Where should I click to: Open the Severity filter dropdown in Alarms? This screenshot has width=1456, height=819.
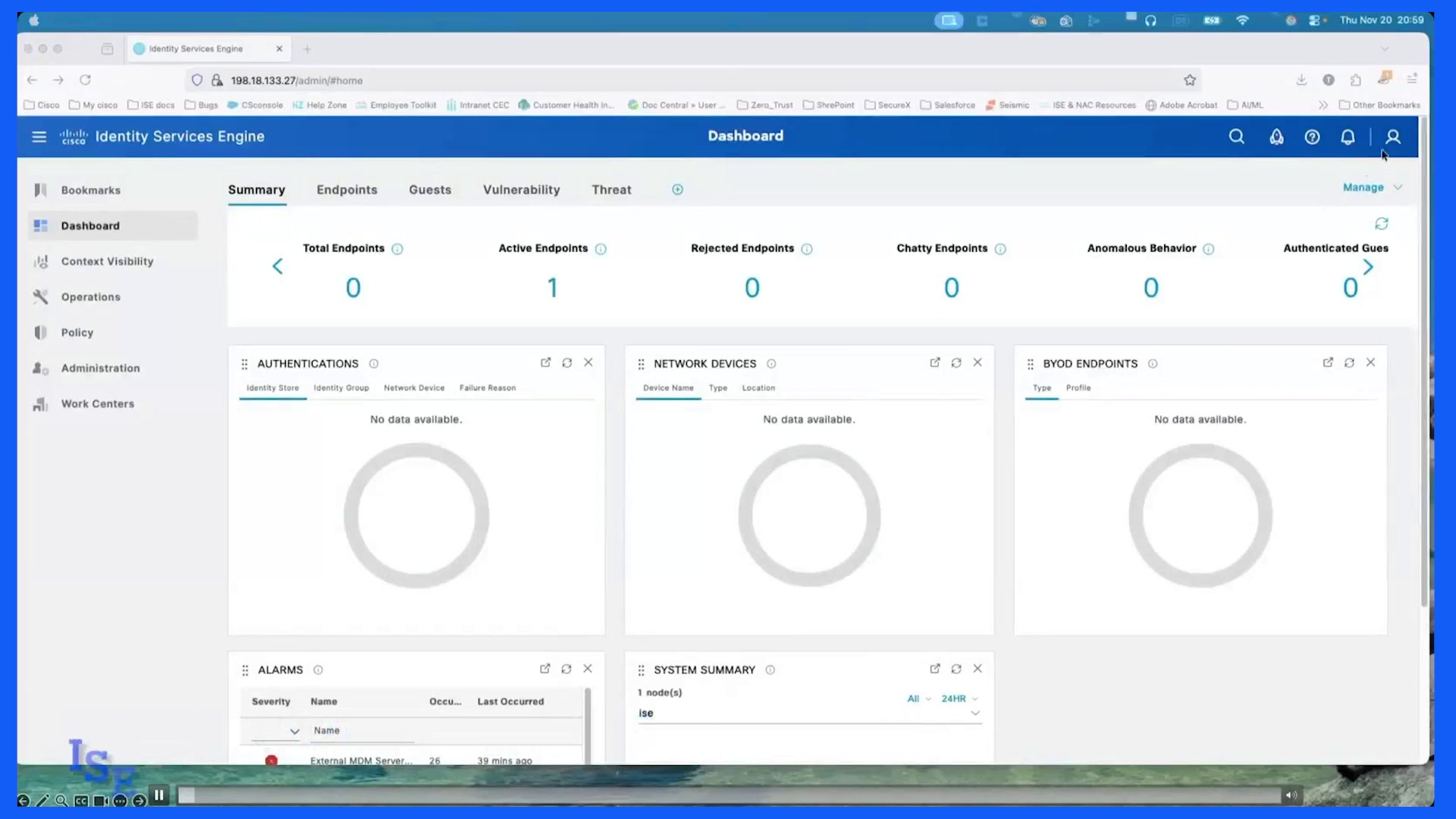[276, 731]
